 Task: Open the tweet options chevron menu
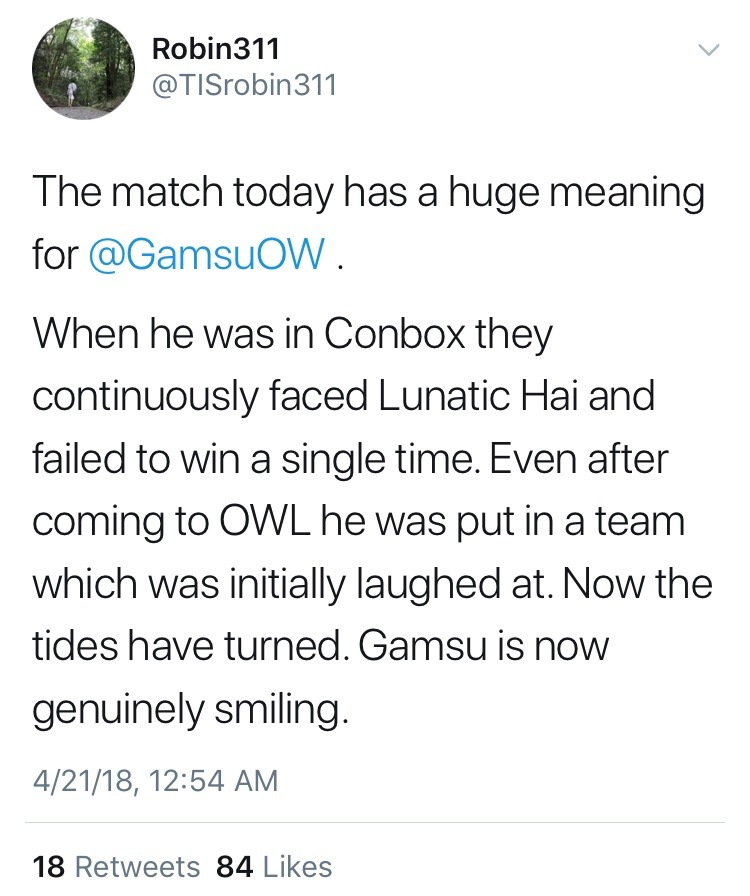point(707,49)
